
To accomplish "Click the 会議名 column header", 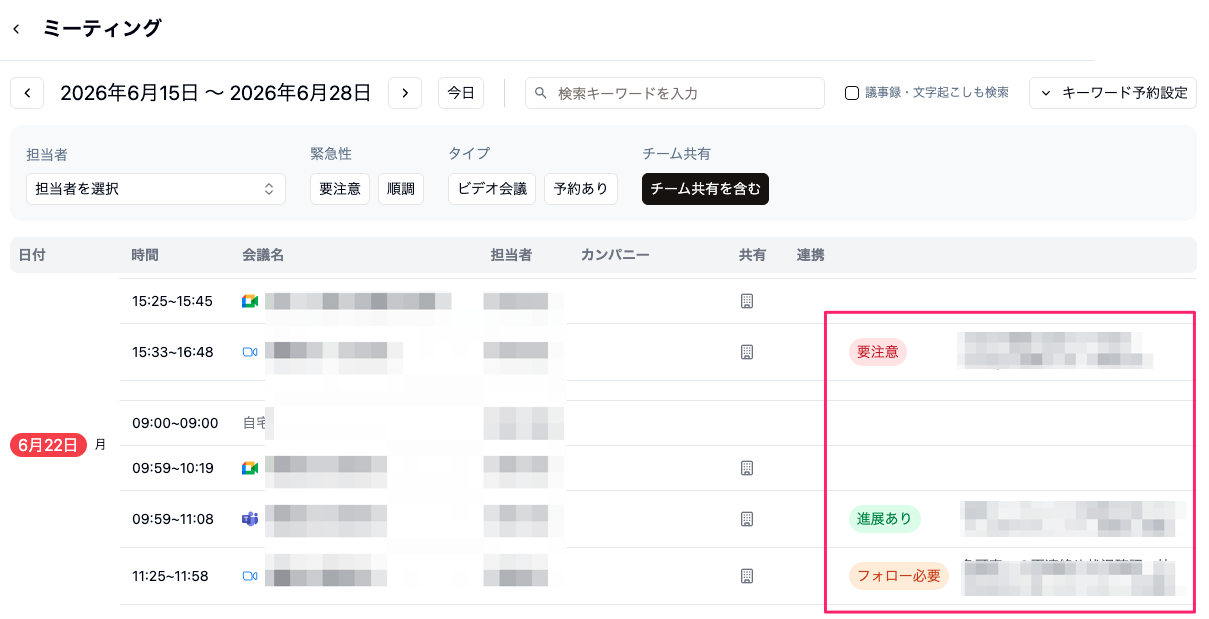I will tap(263, 255).
